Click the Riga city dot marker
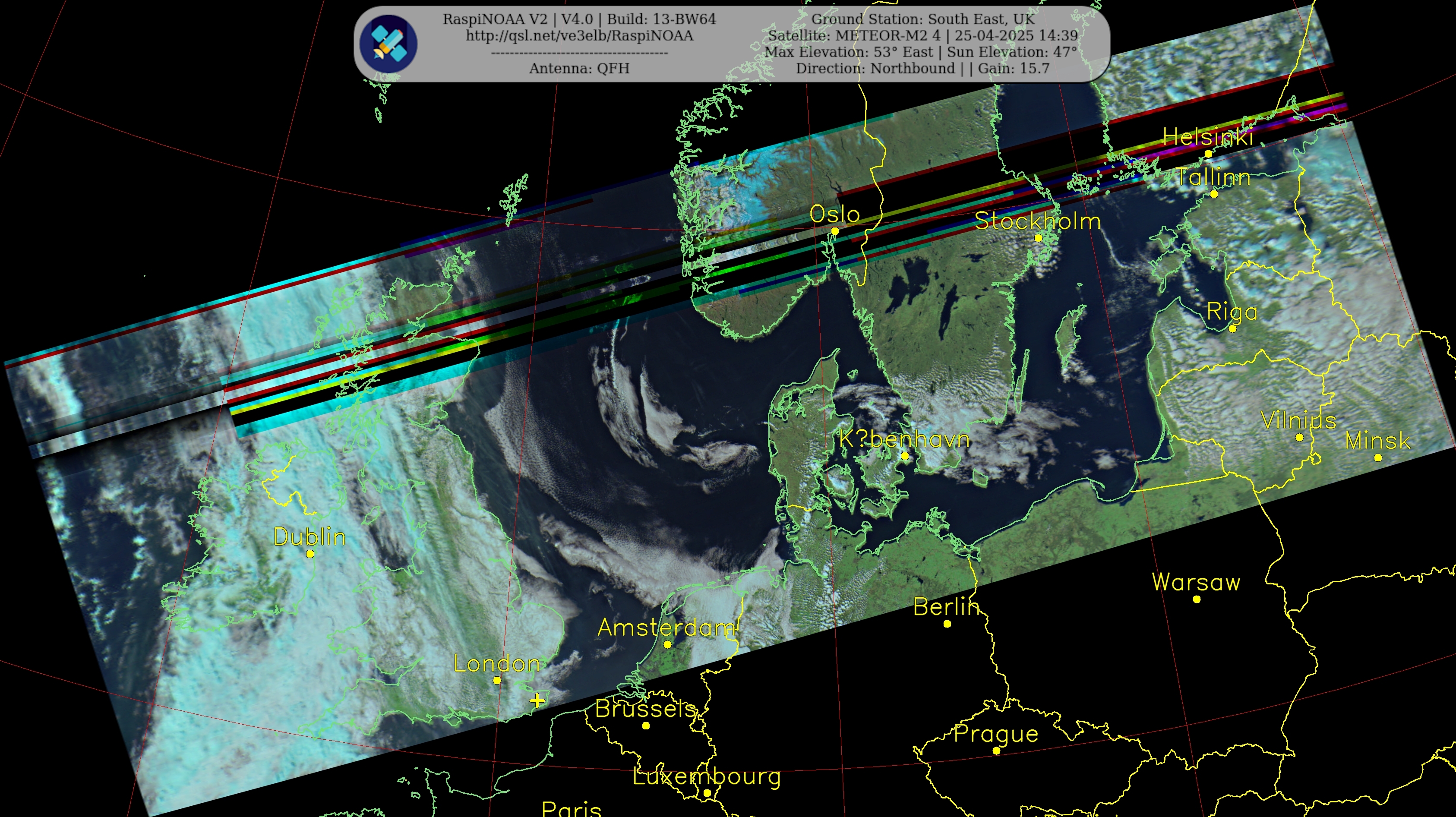Viewport: 1456px width, 817px height. (1233, 328)
